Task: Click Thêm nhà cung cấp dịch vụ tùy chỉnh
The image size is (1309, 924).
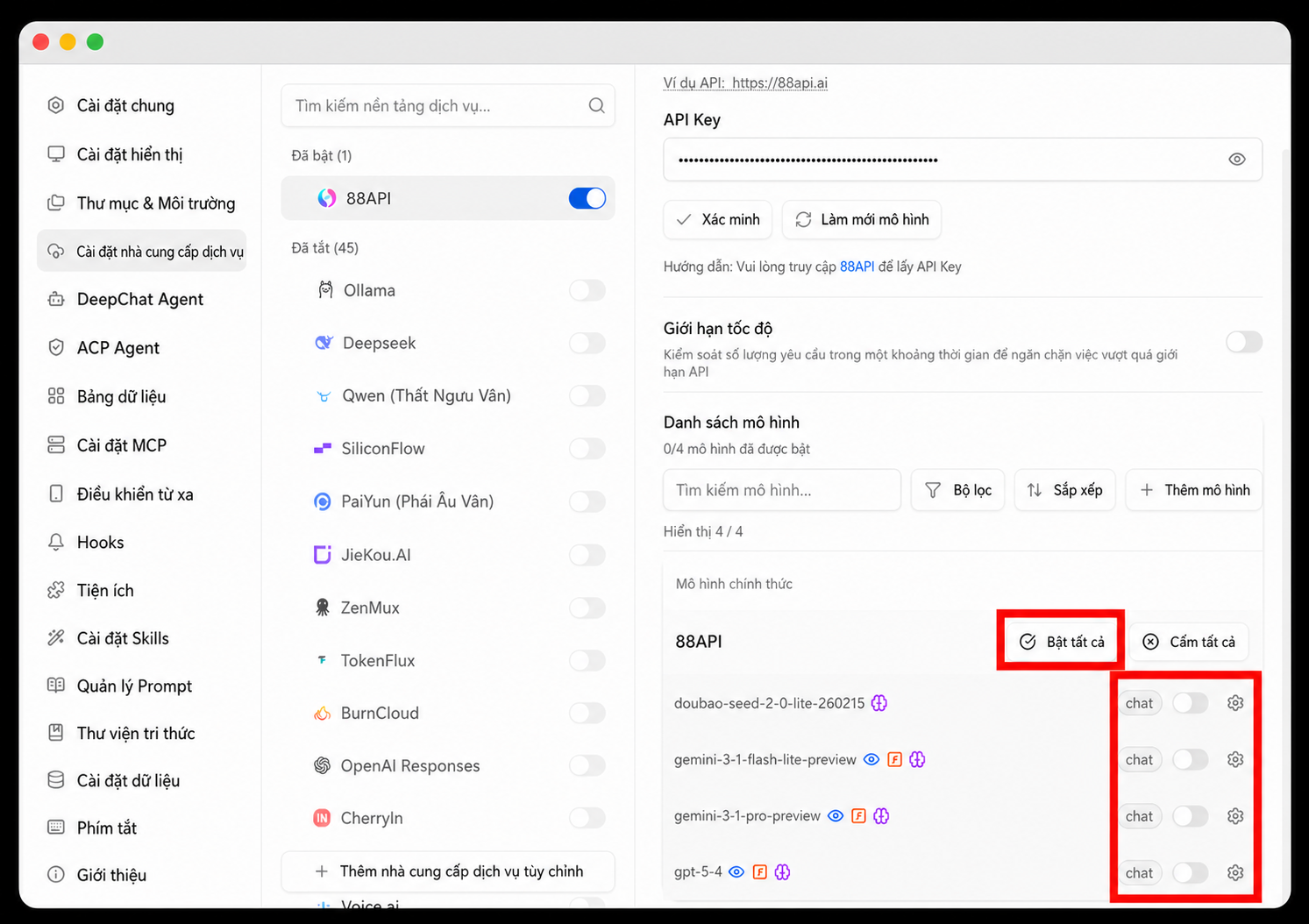Action: [448, 871]
